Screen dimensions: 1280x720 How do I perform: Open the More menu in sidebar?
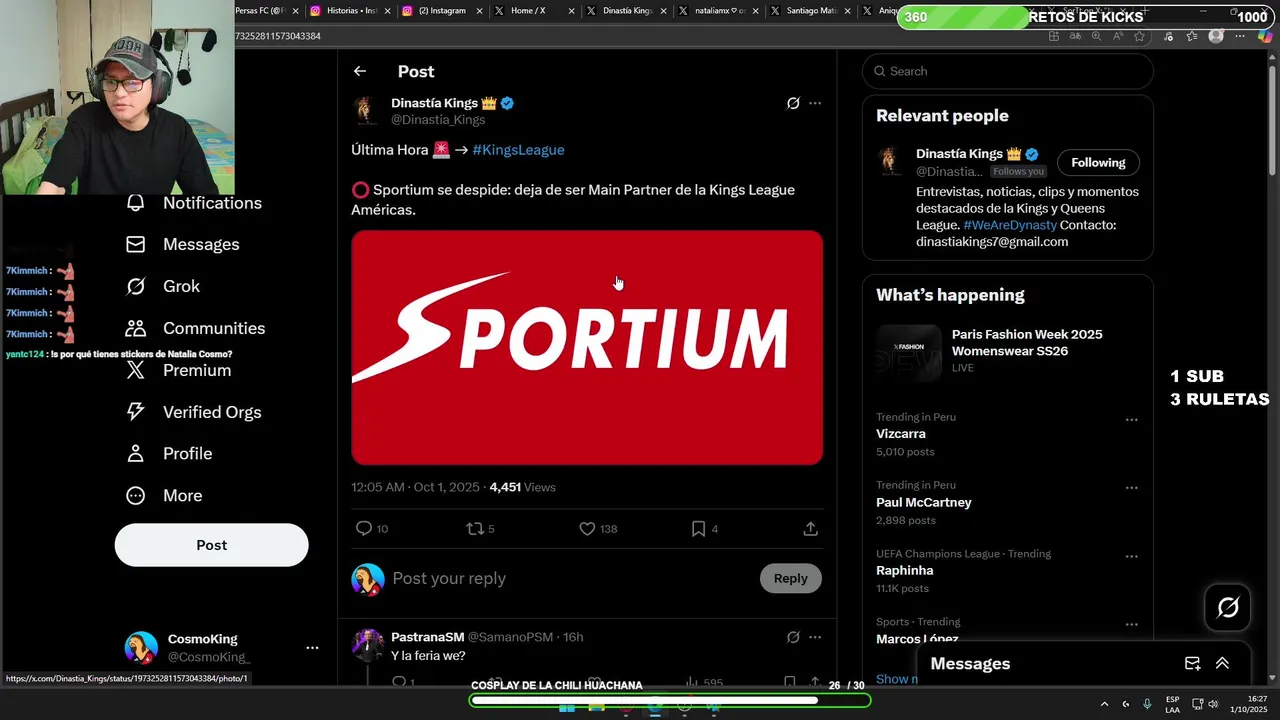164,496
